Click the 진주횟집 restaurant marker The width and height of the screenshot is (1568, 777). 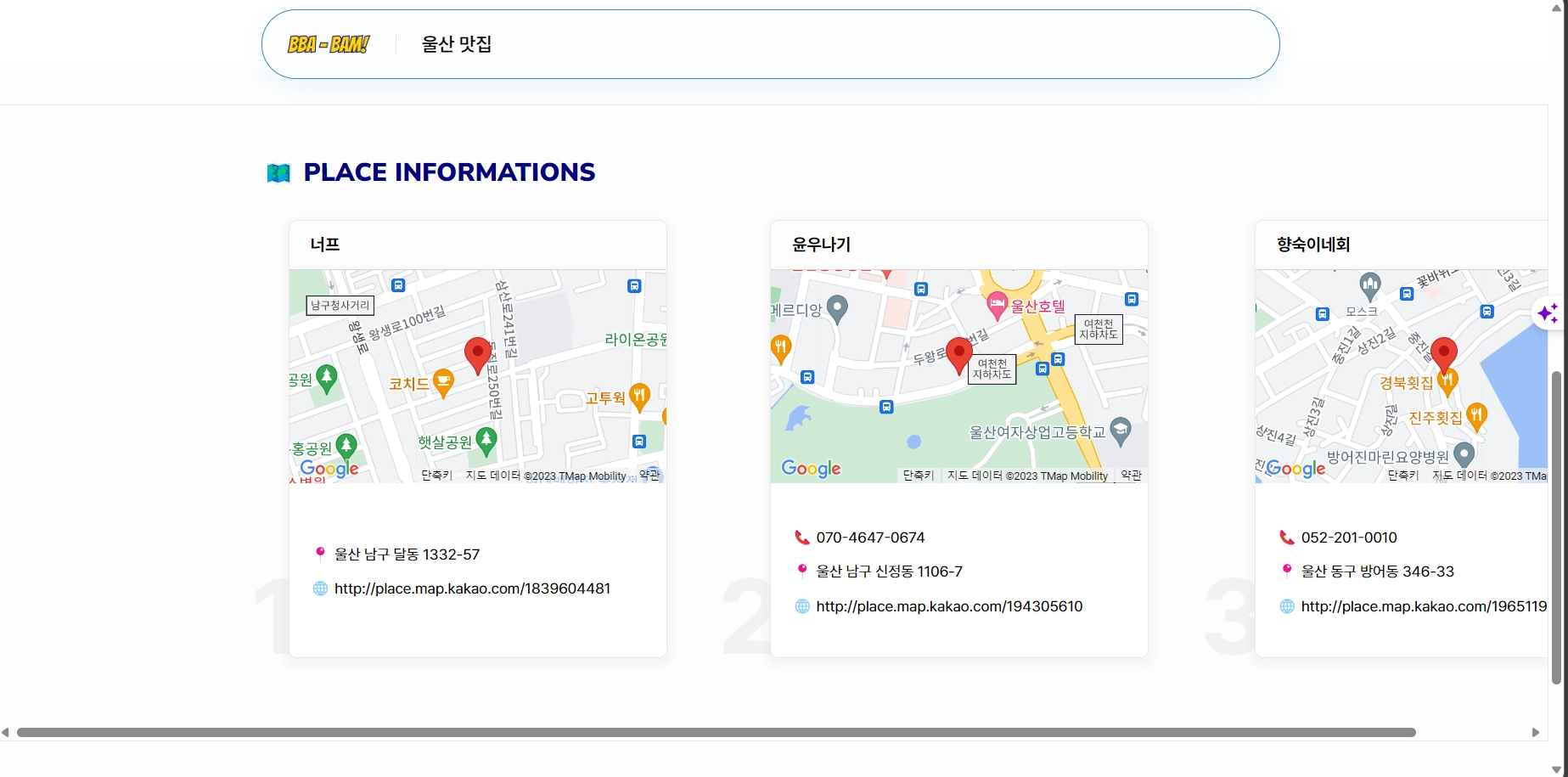coord(1477,417)
